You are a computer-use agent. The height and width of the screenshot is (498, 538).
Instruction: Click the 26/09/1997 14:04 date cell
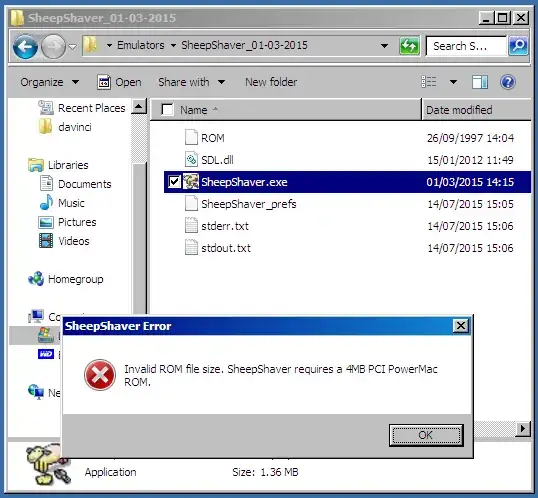click(470, 138)
